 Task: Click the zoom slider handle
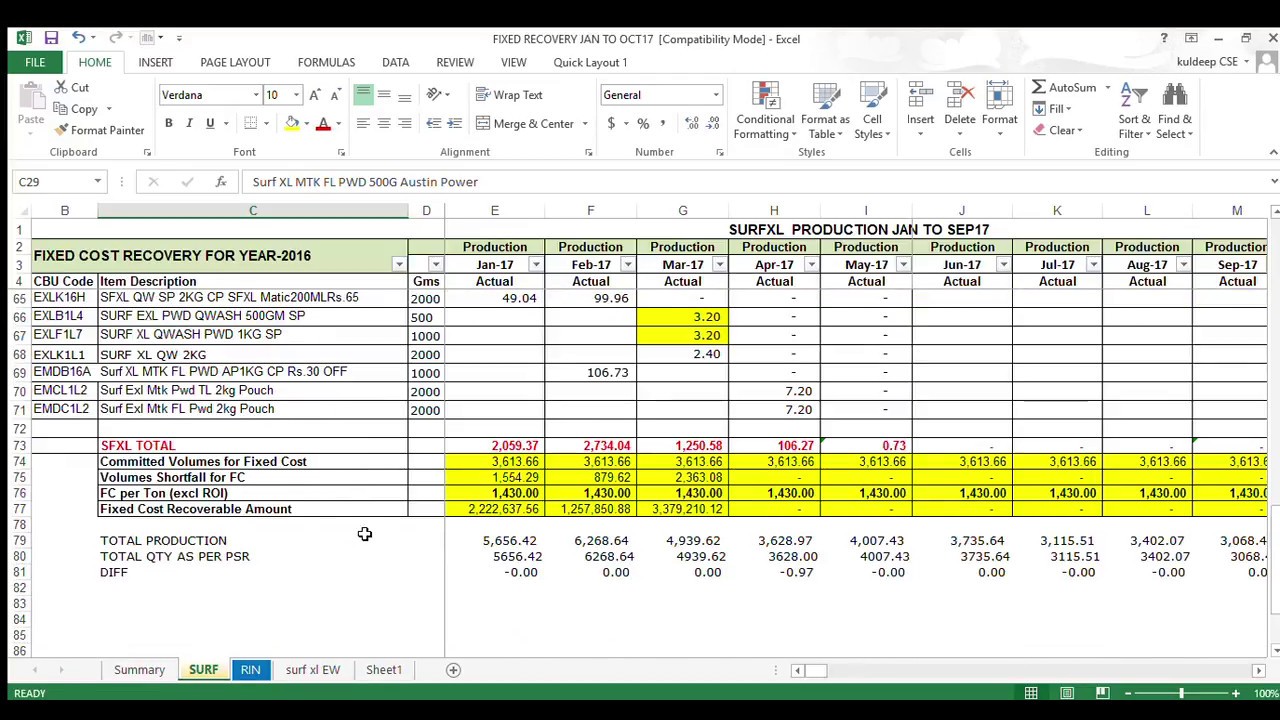coord(1181,693)
